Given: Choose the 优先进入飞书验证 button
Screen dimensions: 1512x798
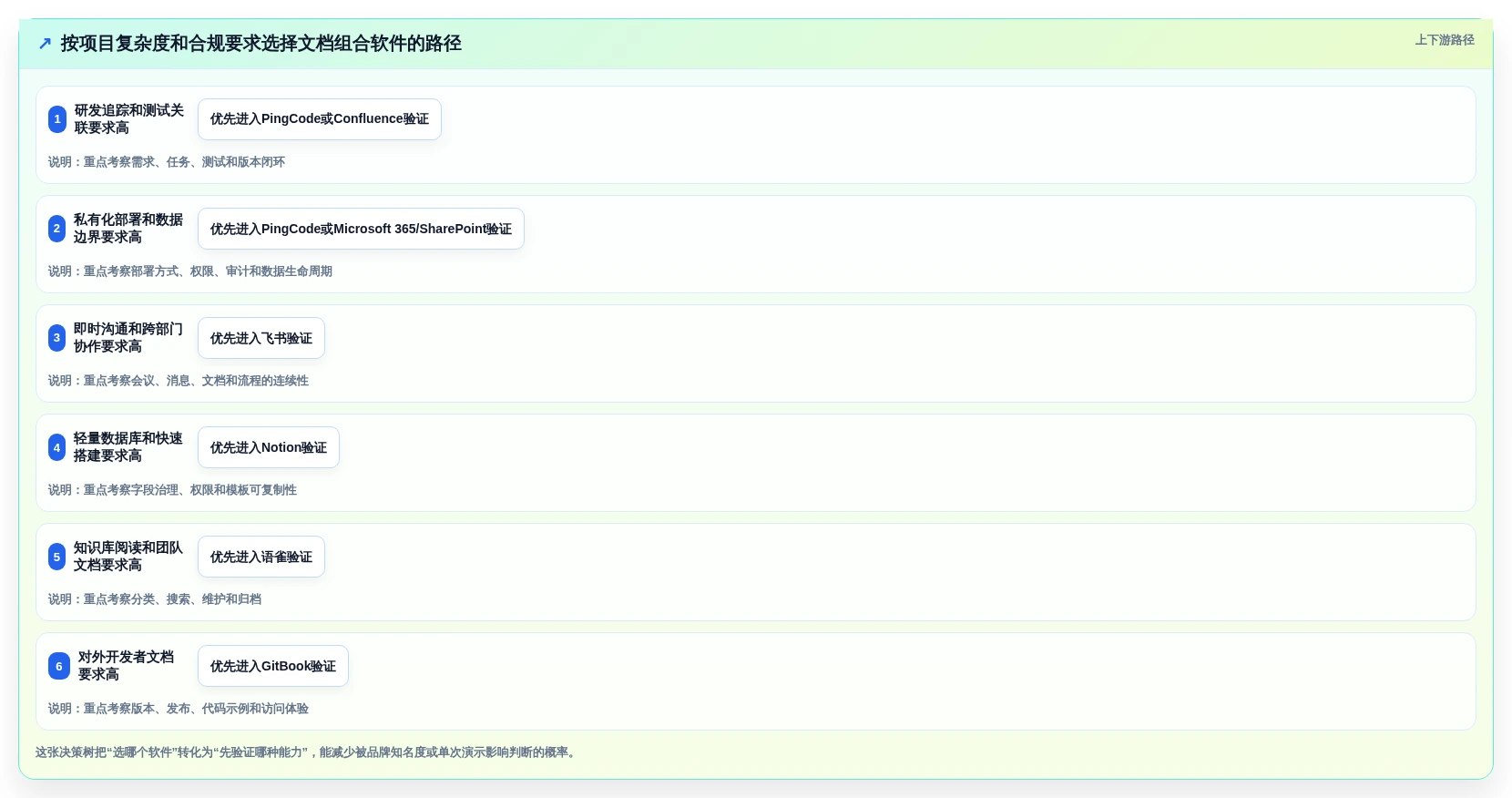Looking at the screenshot, I should (x=261, y=338).
